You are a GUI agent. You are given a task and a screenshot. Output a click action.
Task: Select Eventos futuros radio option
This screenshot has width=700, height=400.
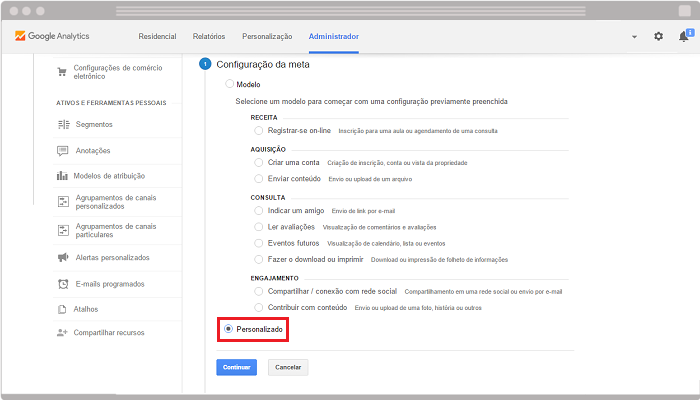pyautogui.click(x=258, y=243)
